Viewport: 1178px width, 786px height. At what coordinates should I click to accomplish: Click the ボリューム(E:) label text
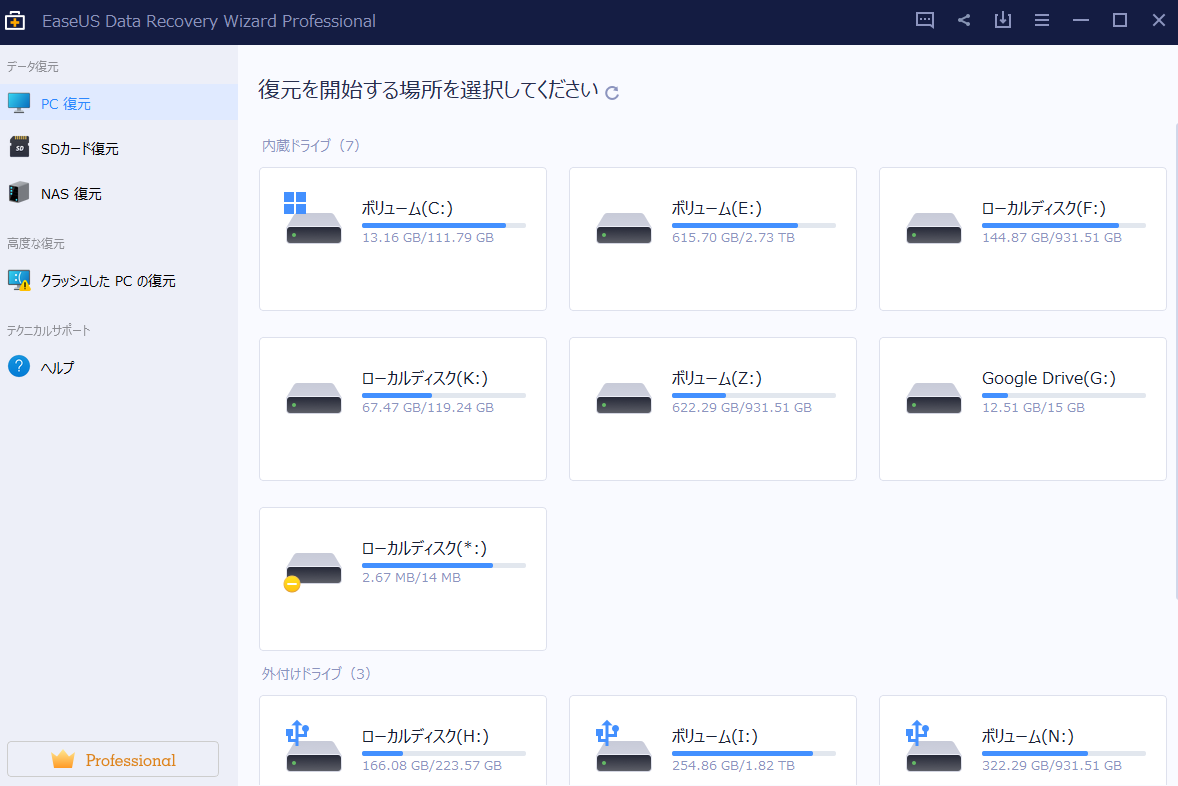click(717, 208)
